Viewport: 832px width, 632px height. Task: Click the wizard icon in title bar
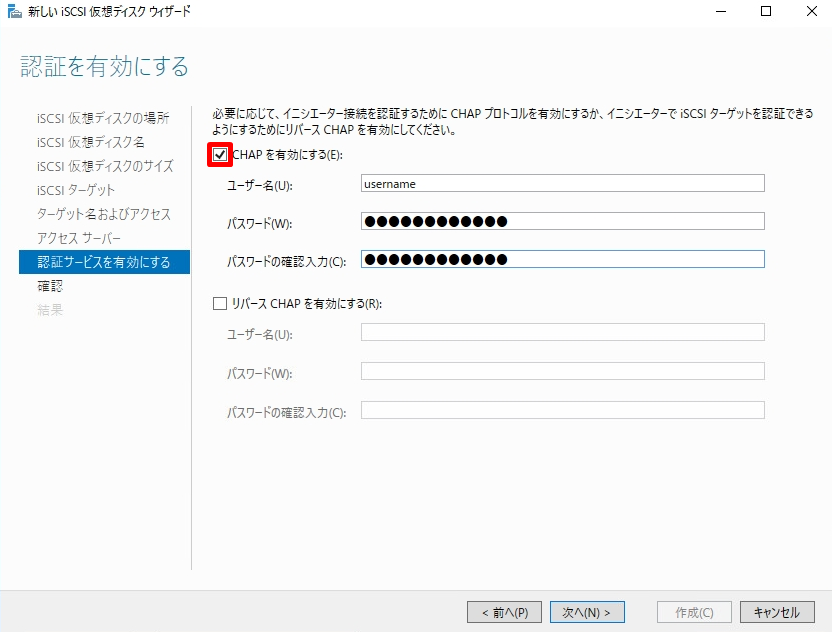(x=14, y=11)
